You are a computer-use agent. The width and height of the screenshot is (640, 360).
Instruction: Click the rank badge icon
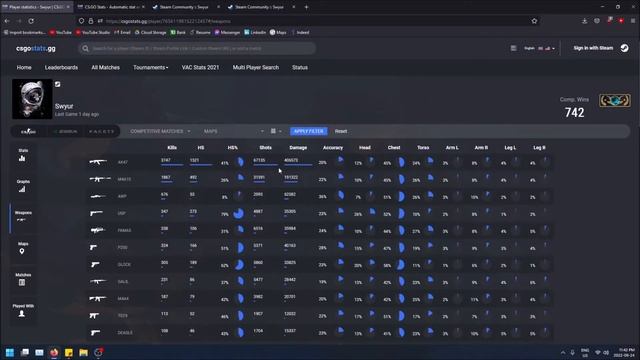click(615, 100)
